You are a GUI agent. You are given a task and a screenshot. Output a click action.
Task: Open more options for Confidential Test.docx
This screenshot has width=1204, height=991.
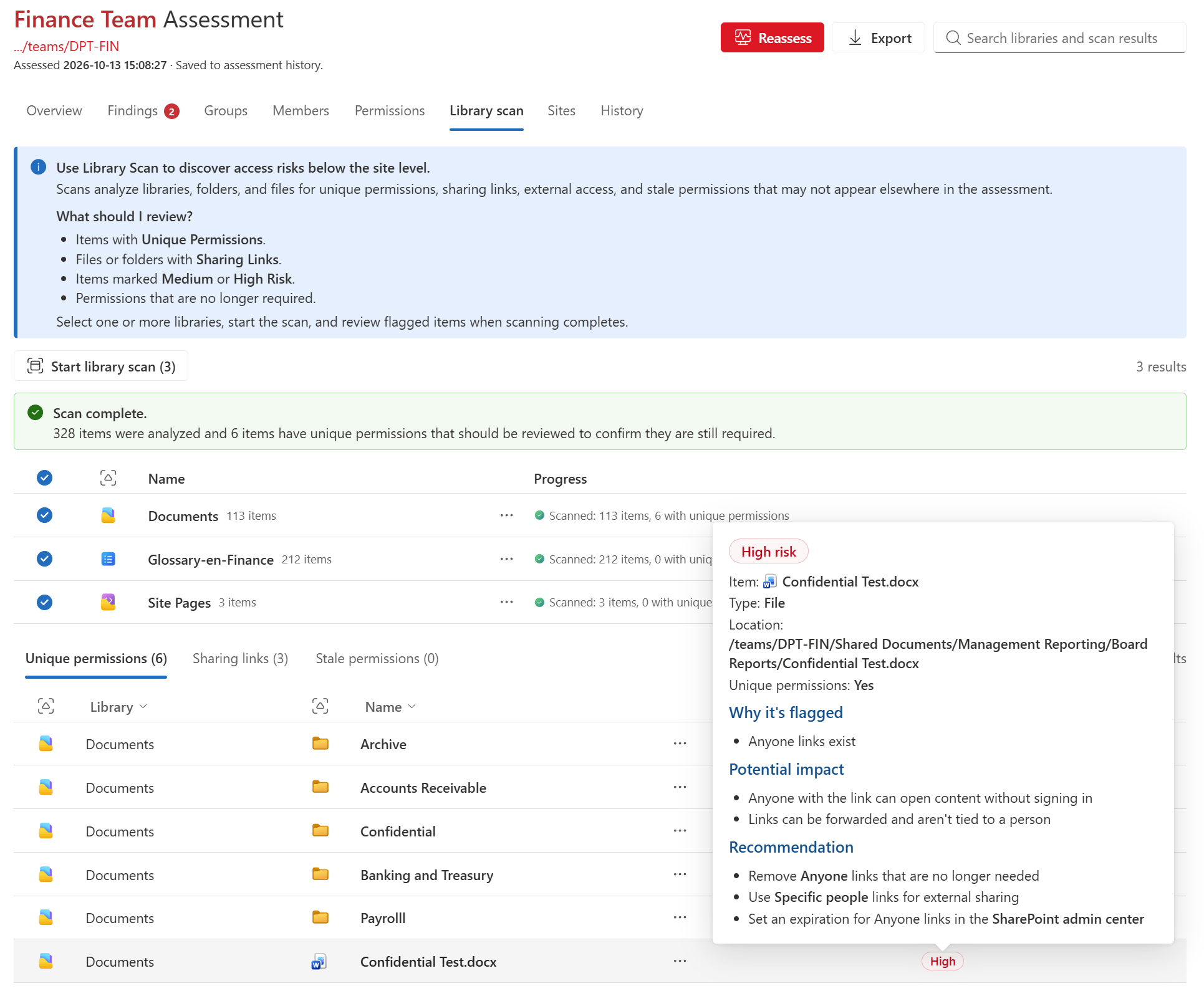[680, 961]
